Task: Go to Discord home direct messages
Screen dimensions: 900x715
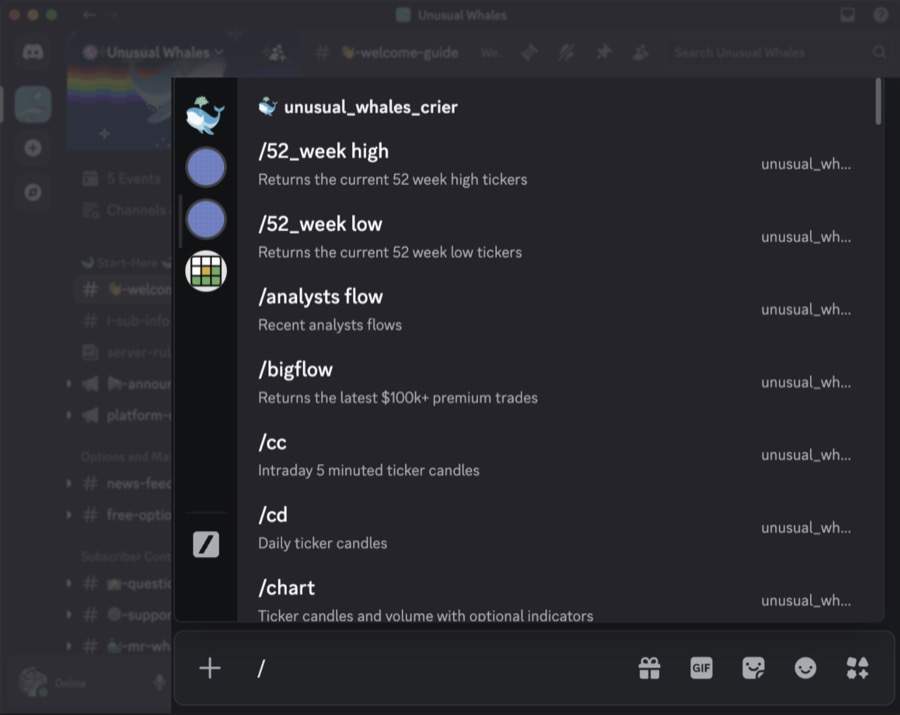Action: pyautogui.click(x=33, y=53)
